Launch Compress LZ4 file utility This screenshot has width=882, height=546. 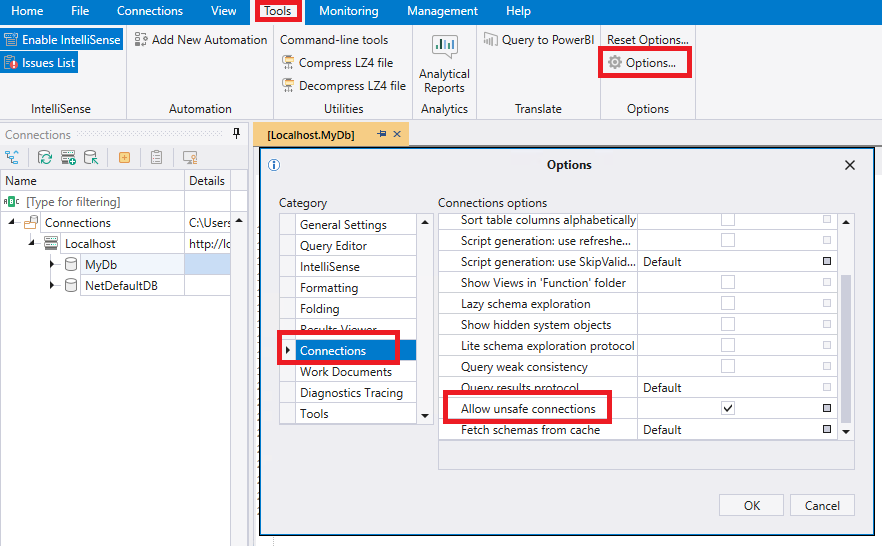pyautogui.click(x=338, y=63)
